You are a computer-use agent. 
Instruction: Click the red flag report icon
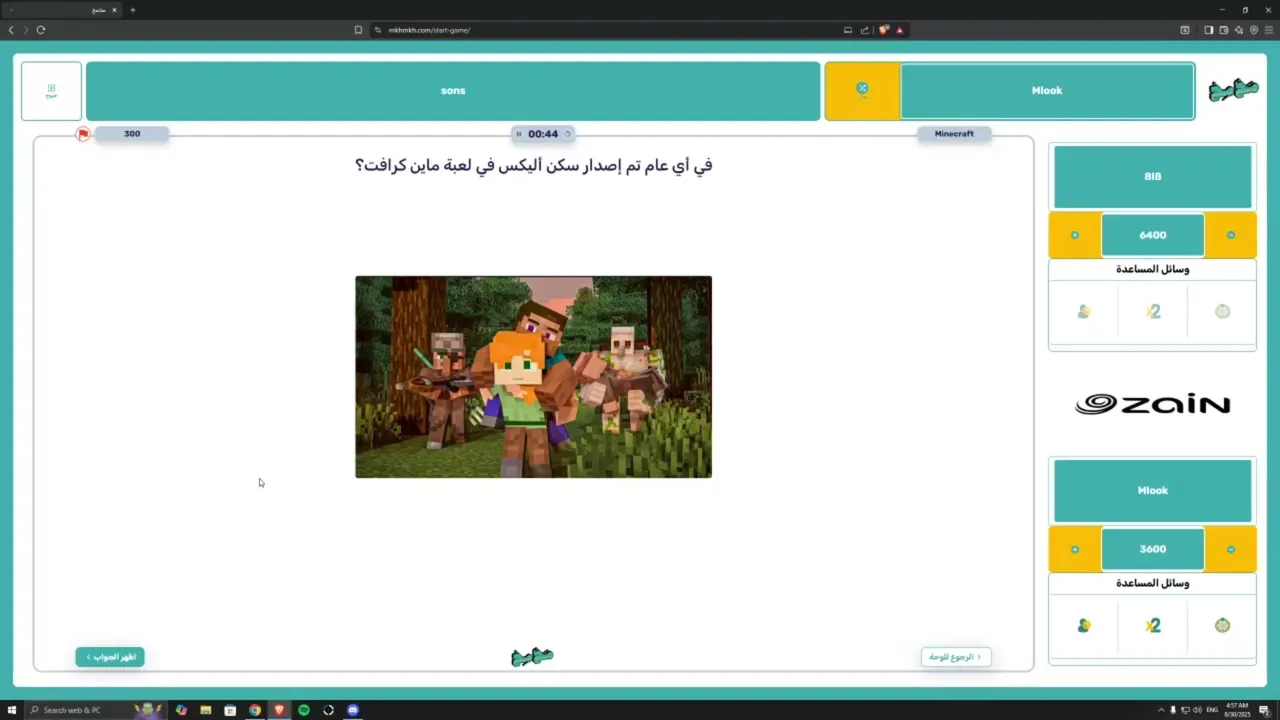[x=83, y=134]
